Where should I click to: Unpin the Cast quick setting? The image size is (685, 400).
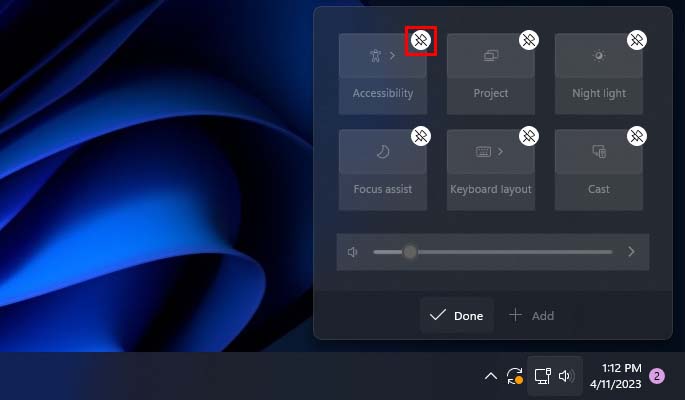click(637, 136)
